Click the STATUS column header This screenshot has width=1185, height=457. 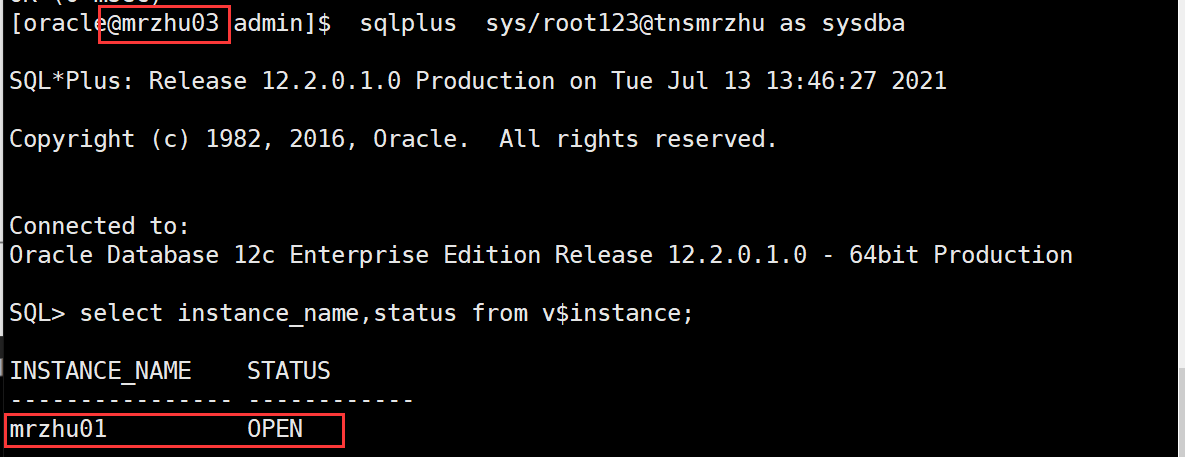click(289, 371)
